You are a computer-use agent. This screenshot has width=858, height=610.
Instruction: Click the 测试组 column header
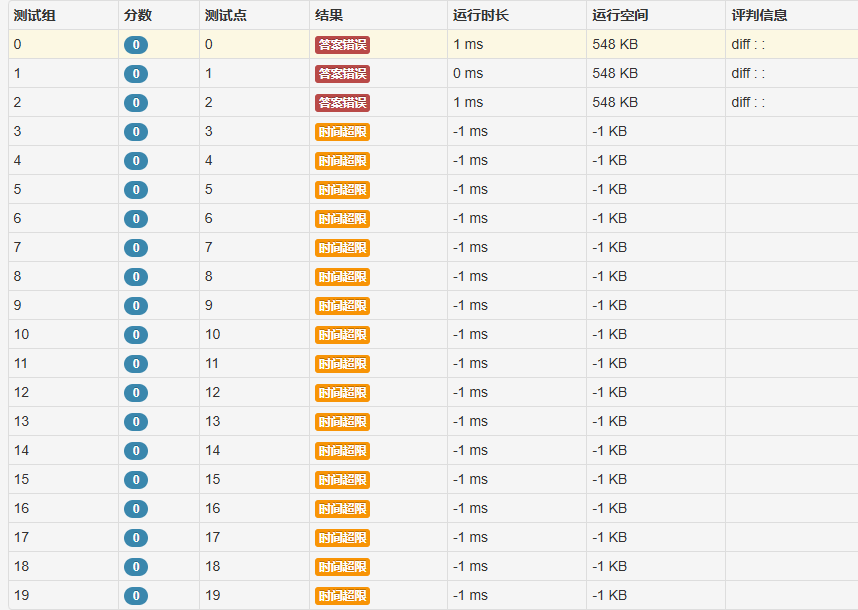35,15
